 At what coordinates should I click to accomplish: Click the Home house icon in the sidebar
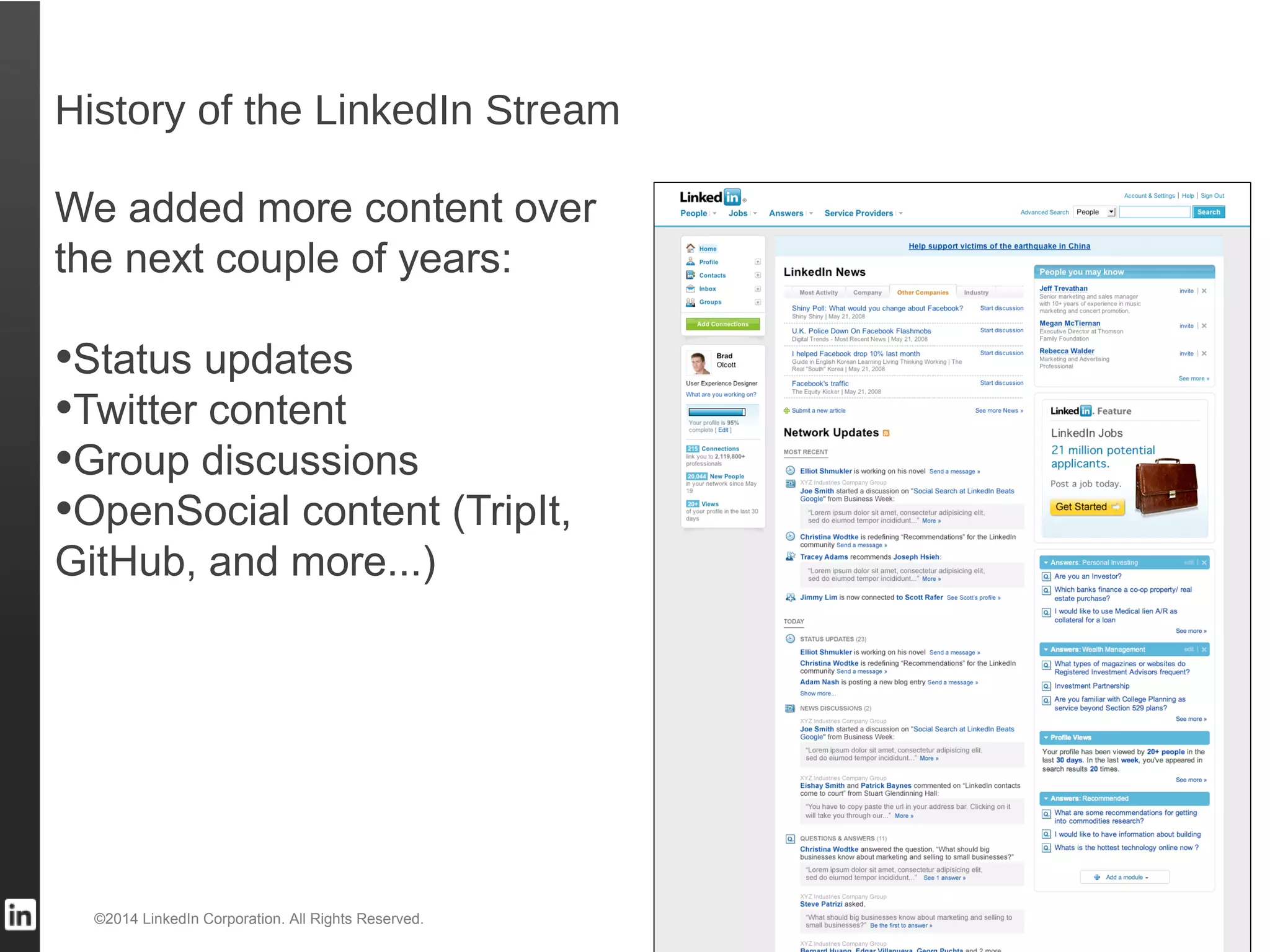690,248
